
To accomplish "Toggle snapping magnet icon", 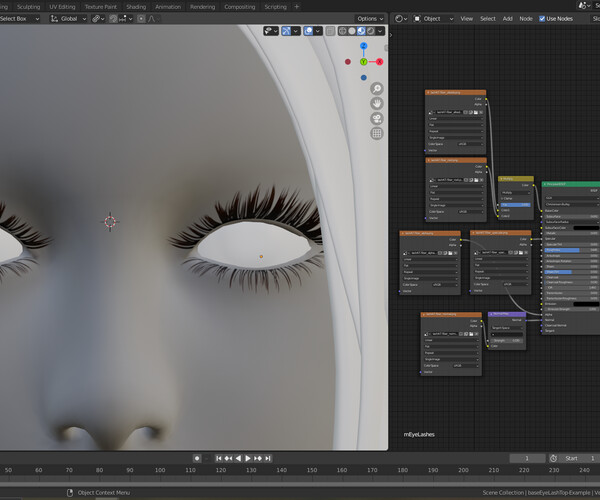I will [113, 19].
